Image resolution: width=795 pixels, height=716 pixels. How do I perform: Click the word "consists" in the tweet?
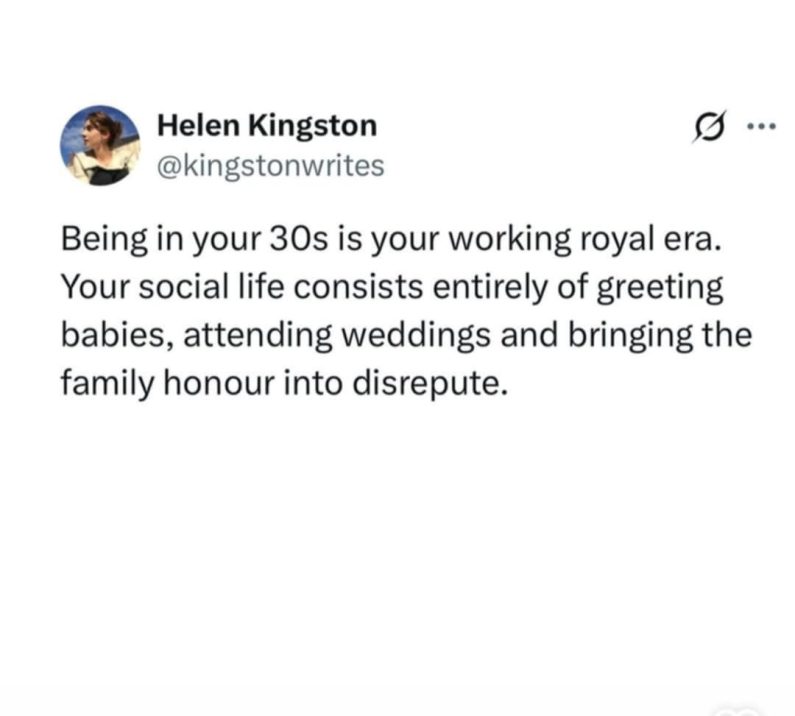[358, 287]
